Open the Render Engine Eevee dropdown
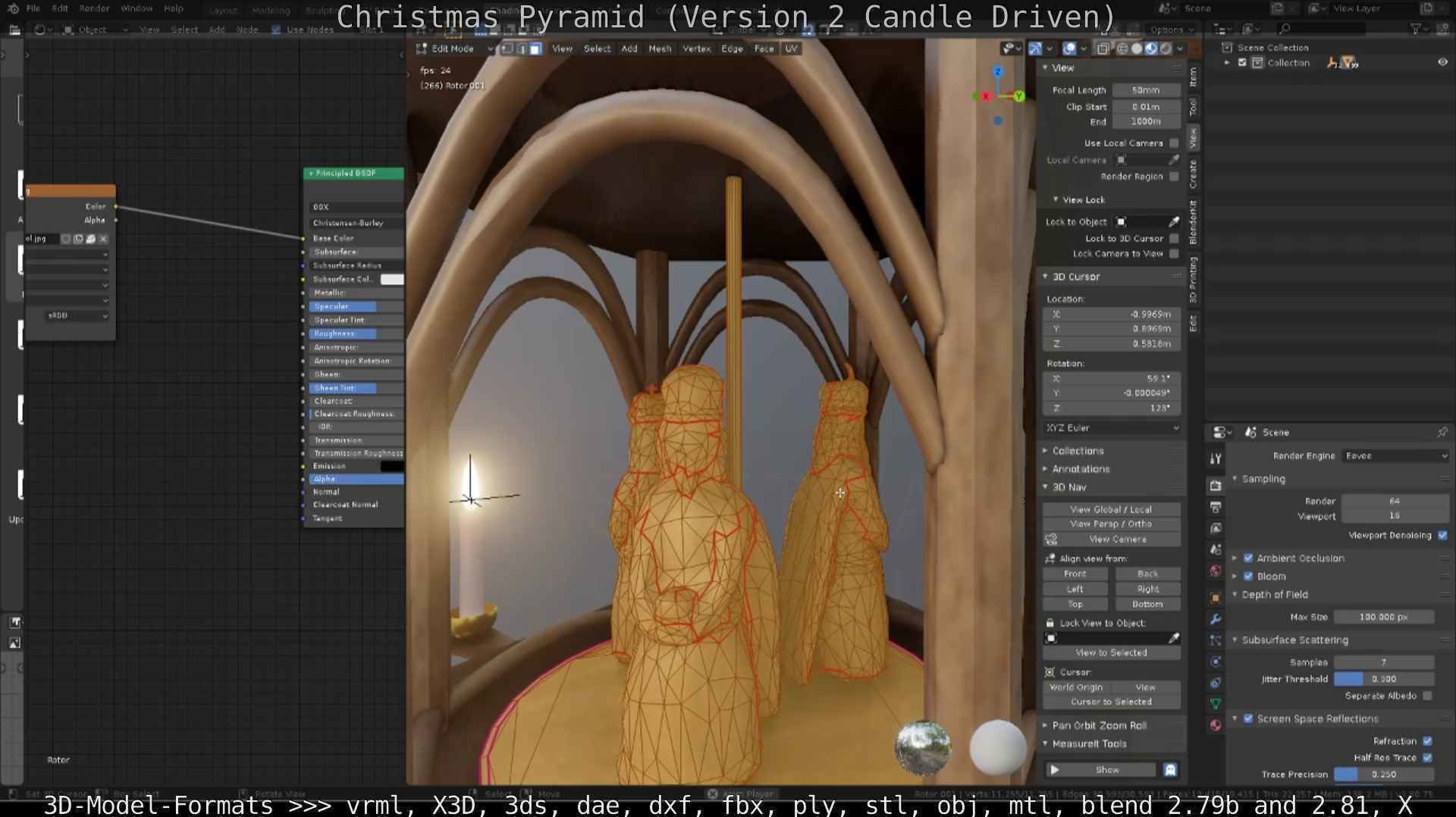 [1395, 456]
